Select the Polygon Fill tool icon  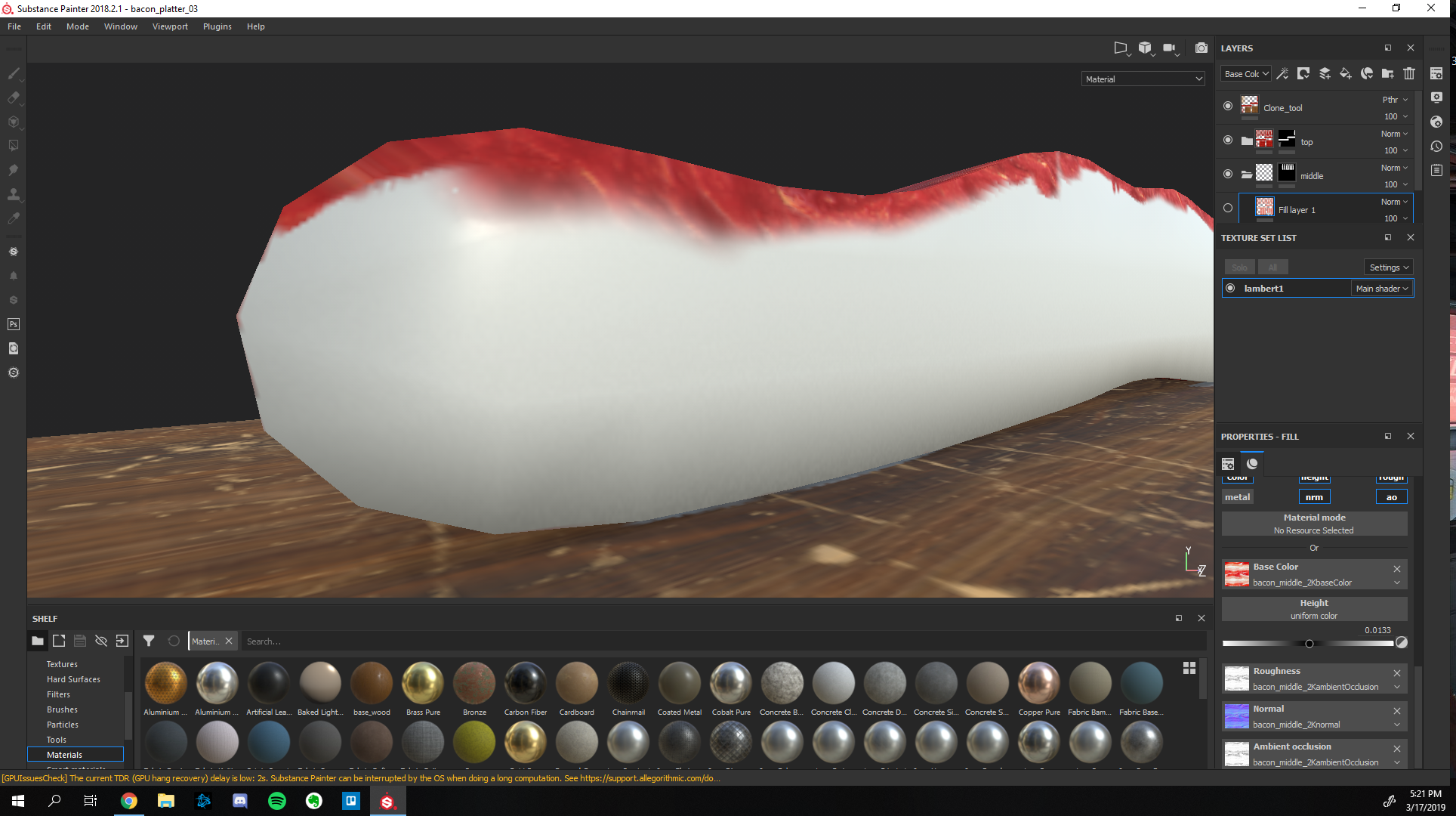[14, 146]
